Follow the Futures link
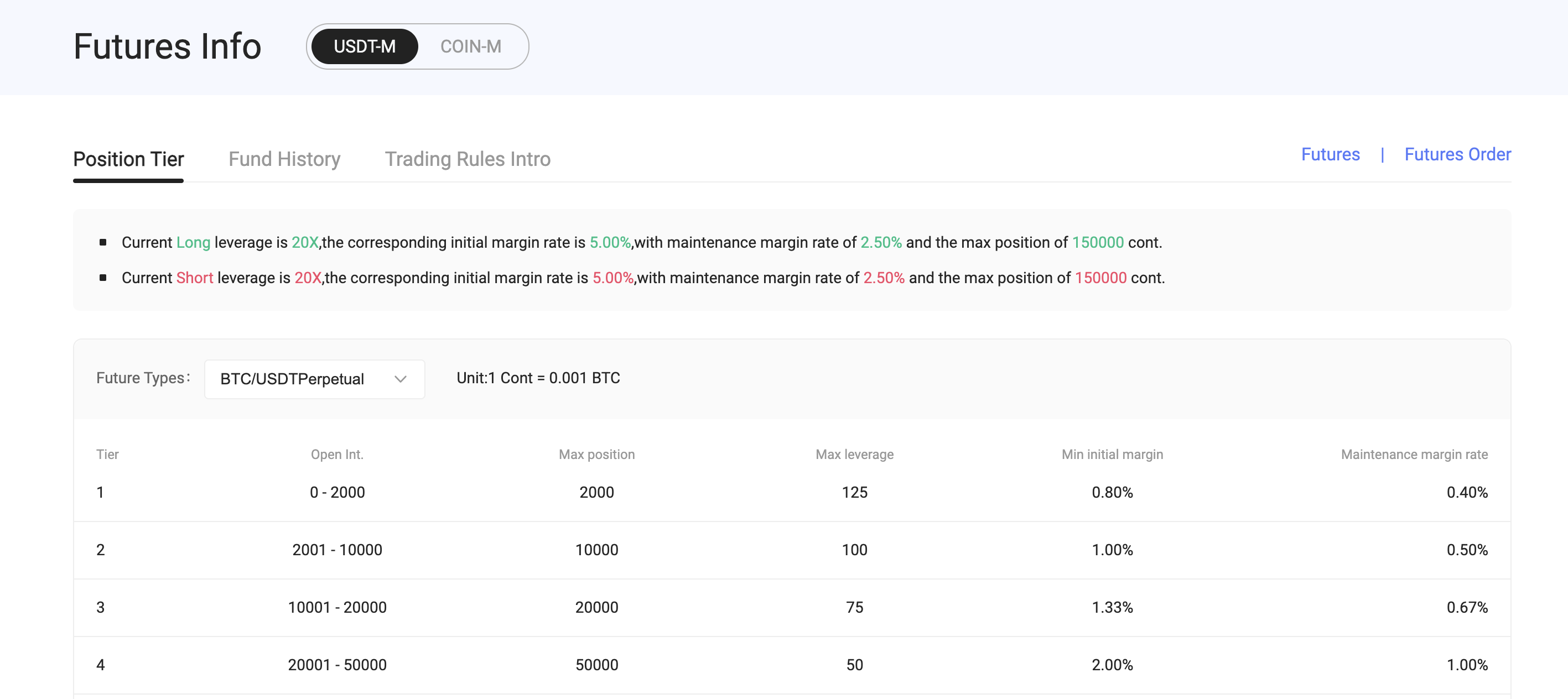The height and width of the screenshot is (699, 1568). (x=1330, y=154)
